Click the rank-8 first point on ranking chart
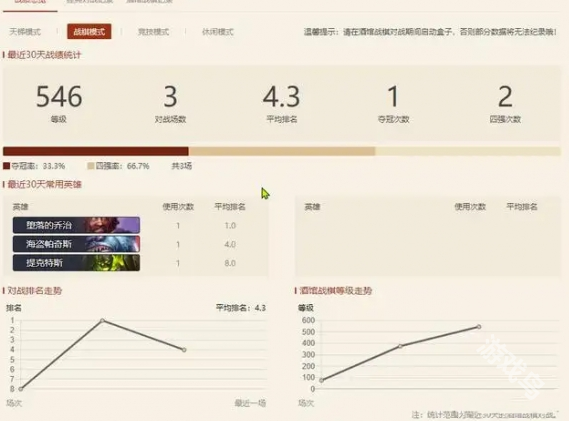 (21, 389)
